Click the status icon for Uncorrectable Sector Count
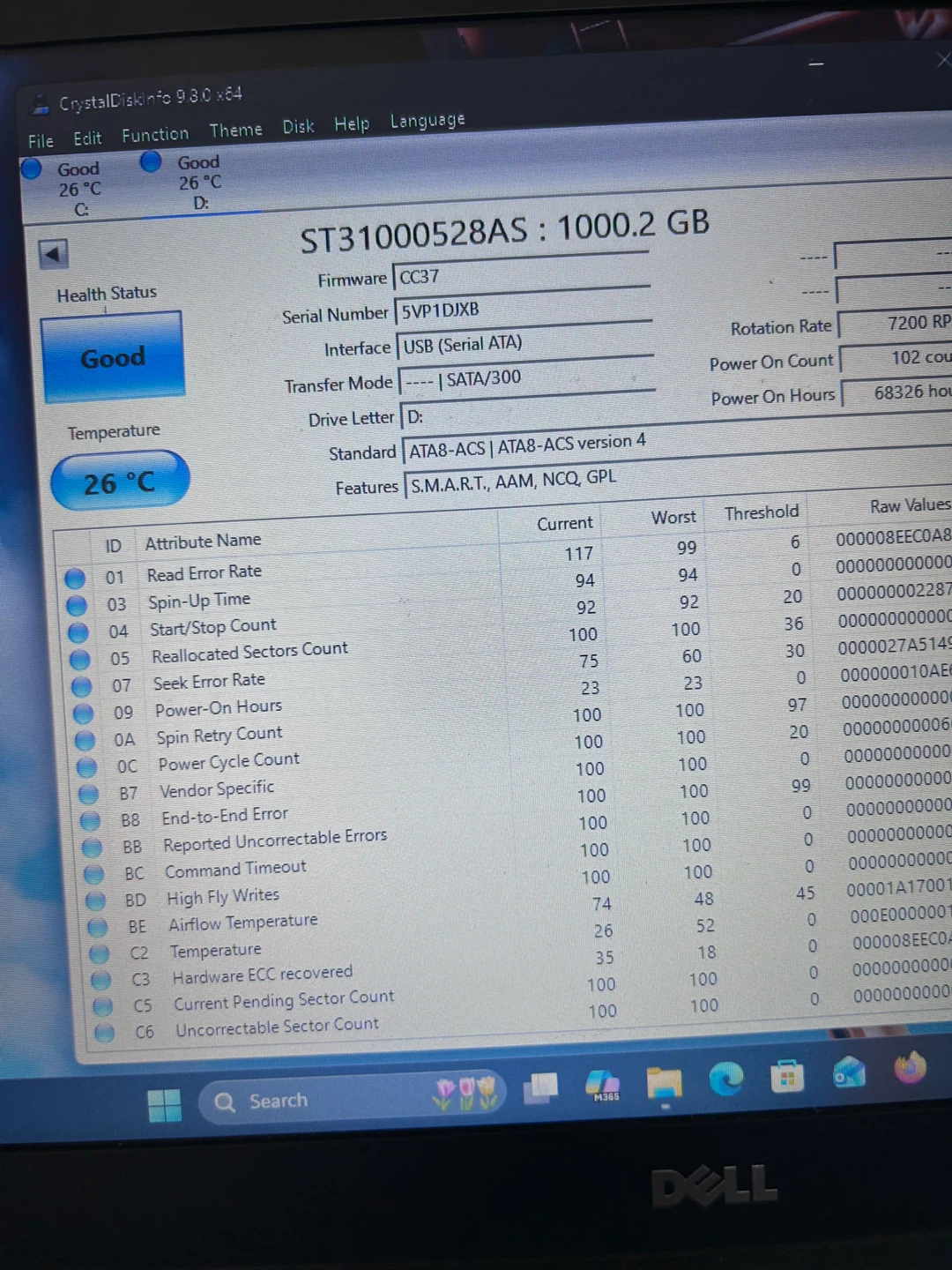Image resolution: width=952 pixels, height=1270 pixels. (105, 1032)
